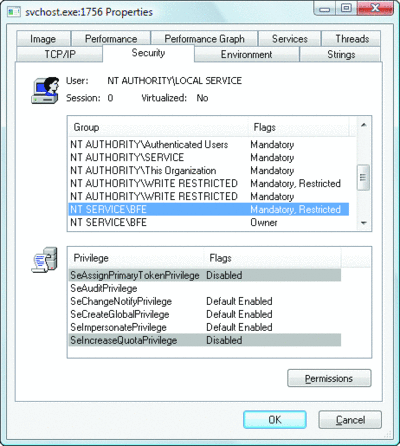The height and width of the screenshot is (446, 400).
Task: Select SeAuditPrivilege row
Action: click(x=205, y=288)
